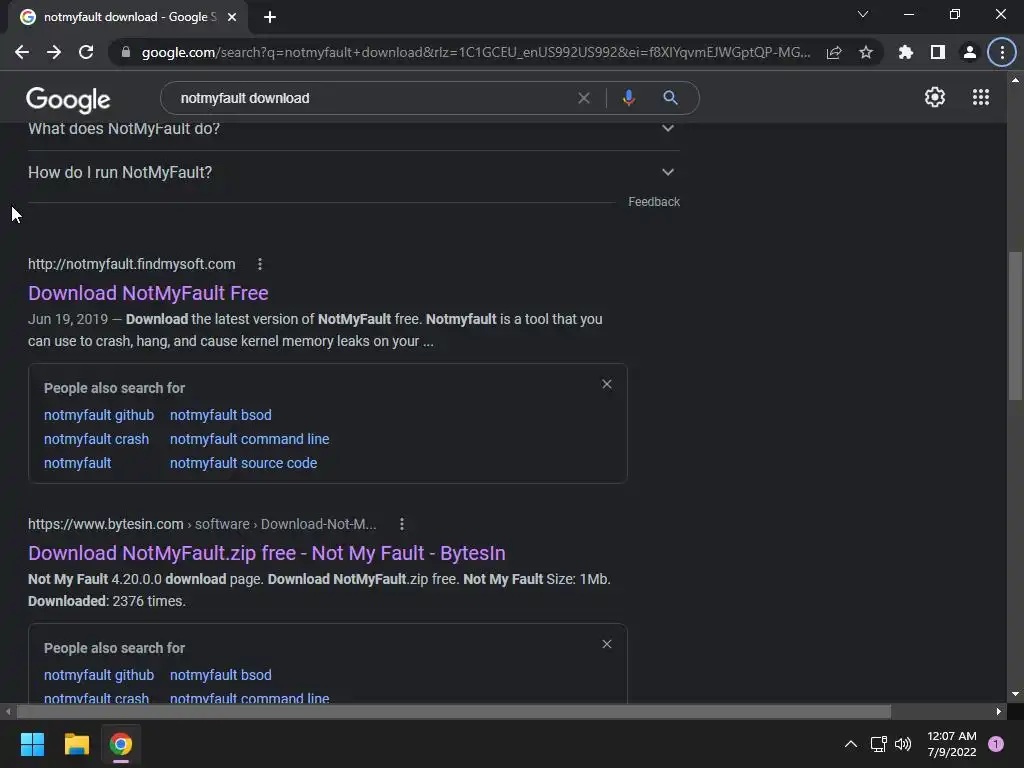Focus the Google search input field
The width and height of the screenshot is (1024, 768).
372,98
